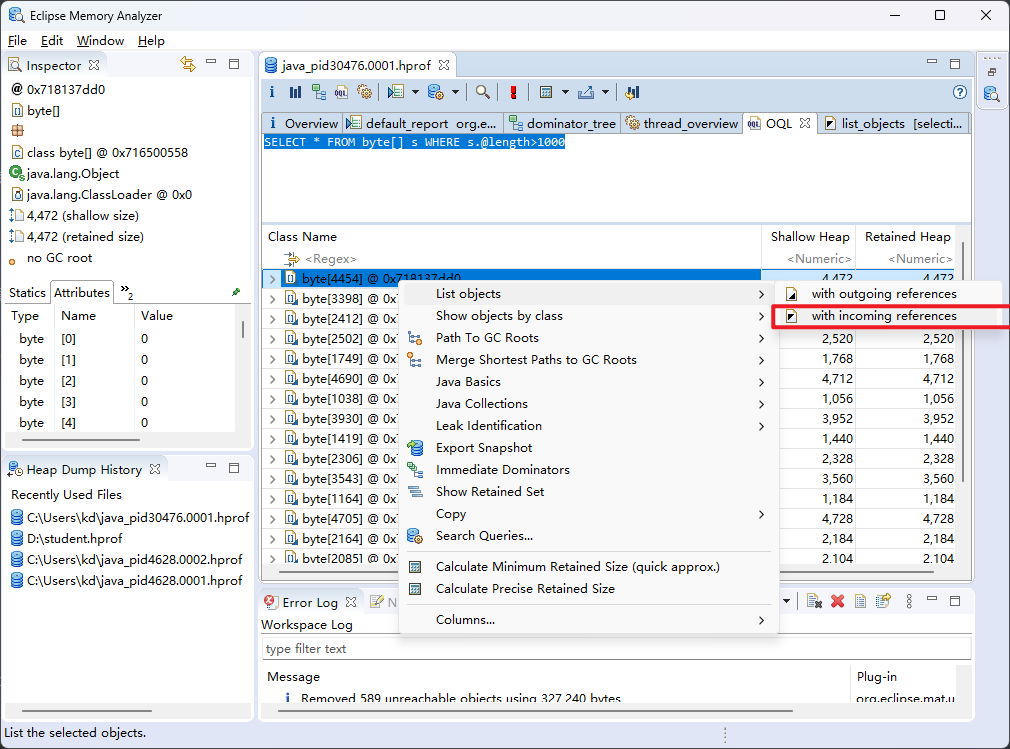Execute query red exclamation icon
The image size is (1010, 749).
click(513, 92)
